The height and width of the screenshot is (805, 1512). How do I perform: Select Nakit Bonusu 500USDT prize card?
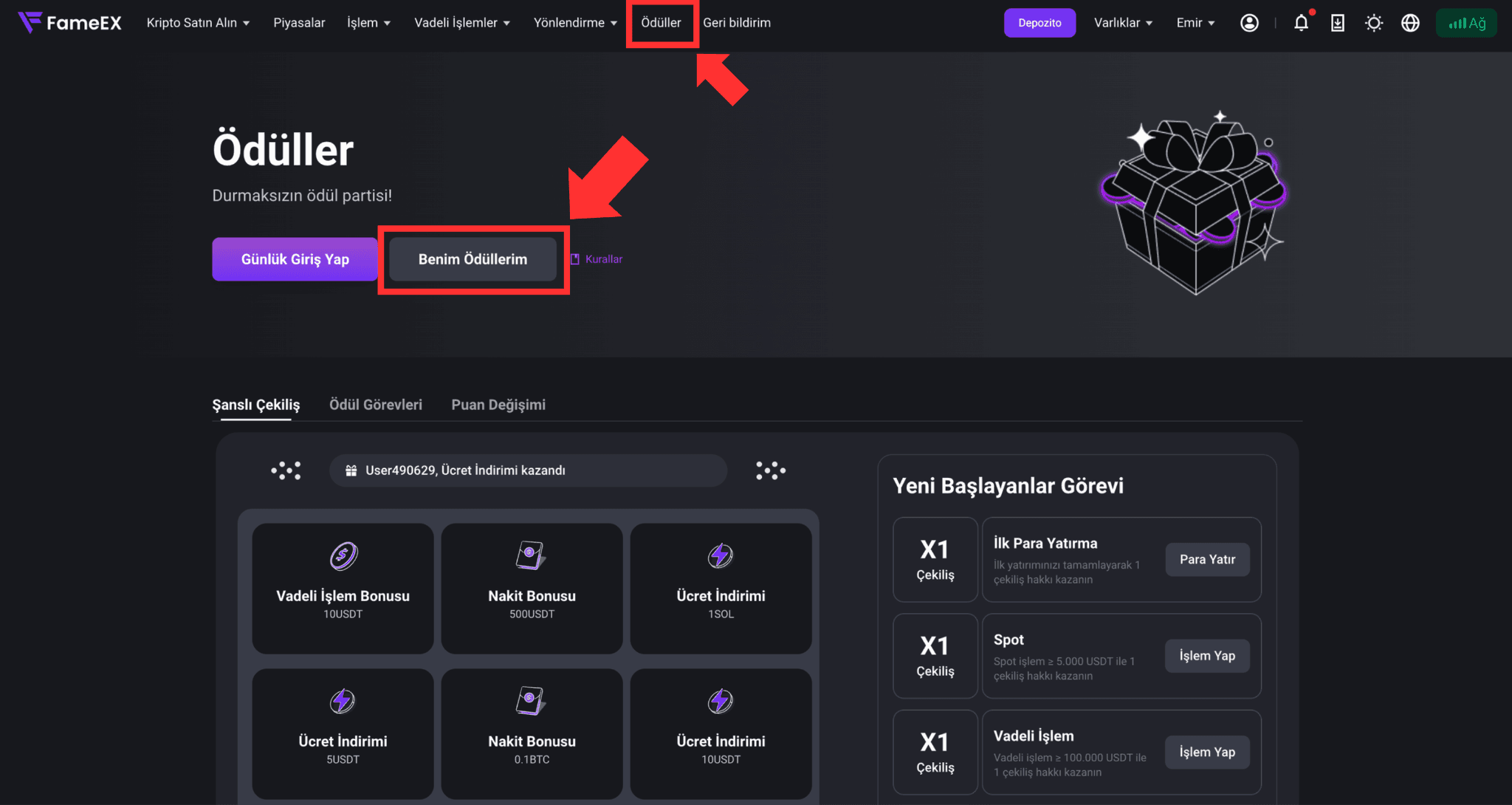click(532, 589)
